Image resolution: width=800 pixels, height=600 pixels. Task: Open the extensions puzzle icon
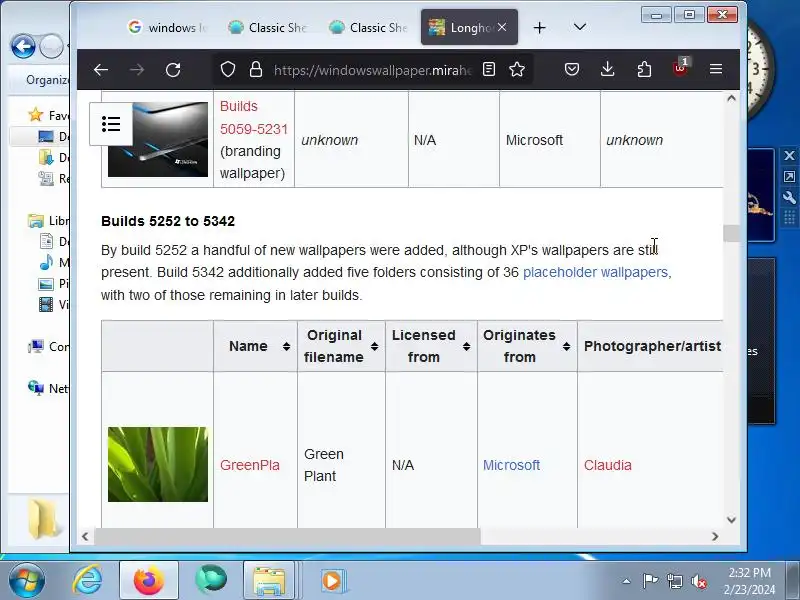(x=644, y=69)
